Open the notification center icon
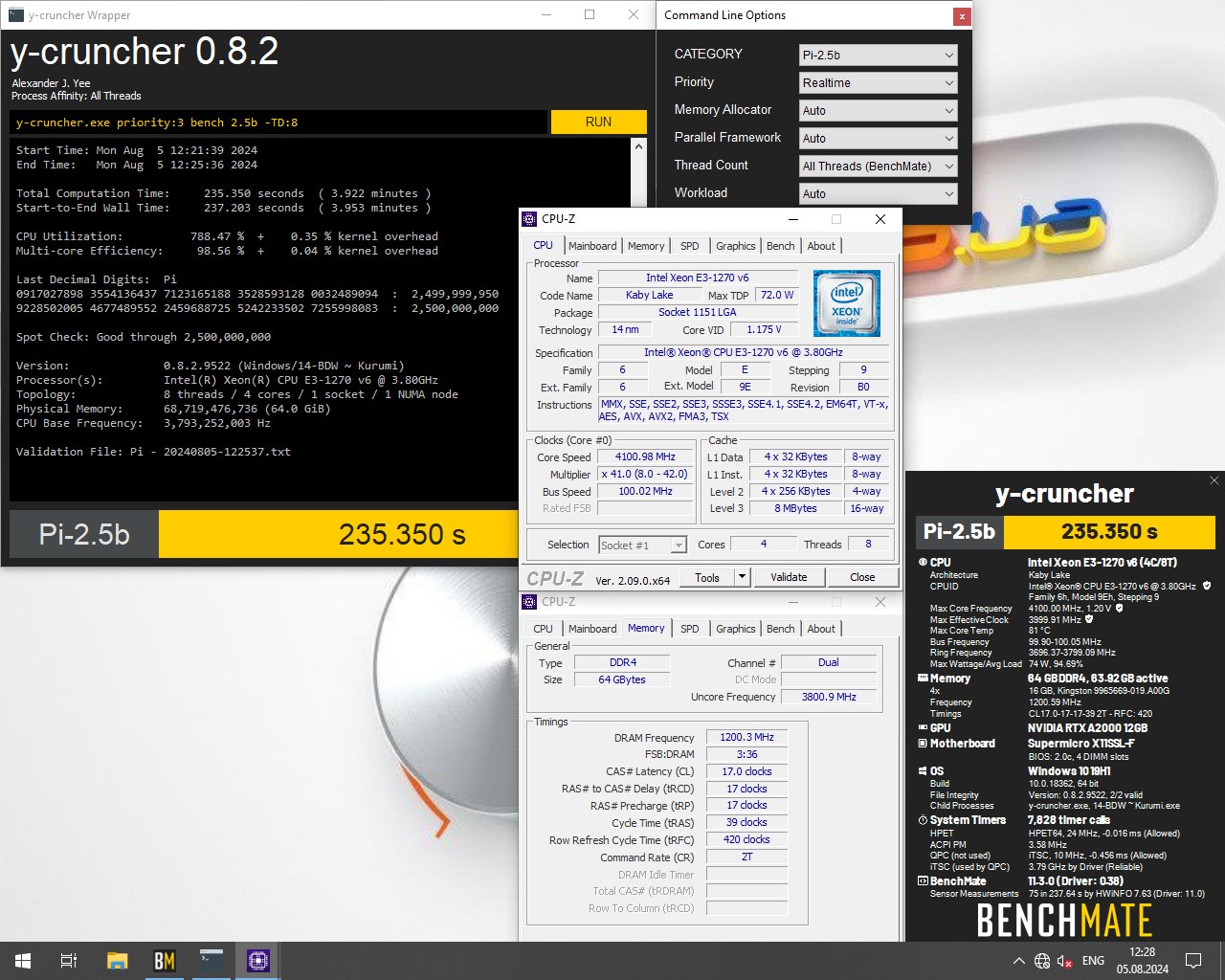1225x980 pixels. click(1193, 961)
